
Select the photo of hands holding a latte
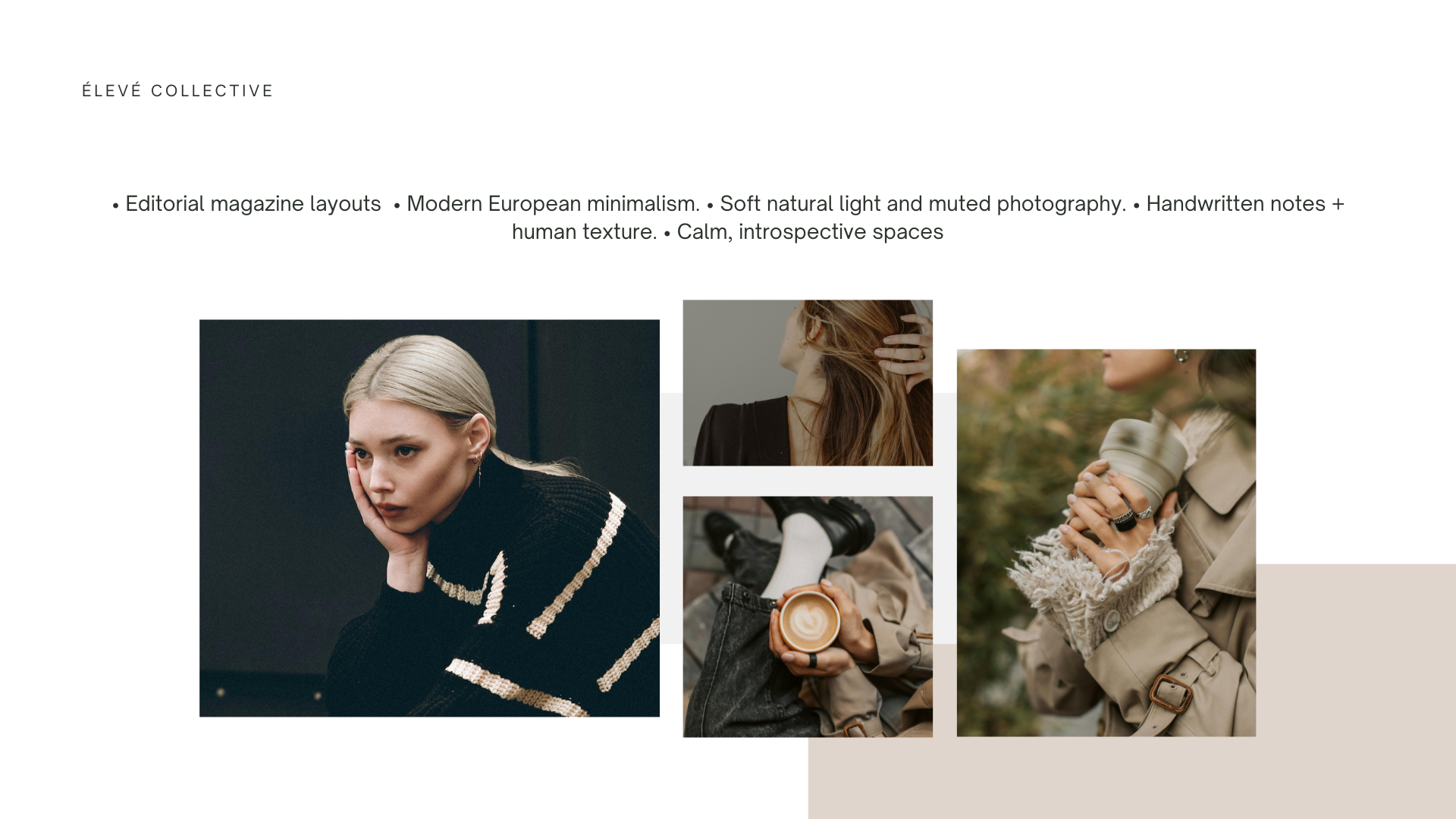tap(808, 617)
